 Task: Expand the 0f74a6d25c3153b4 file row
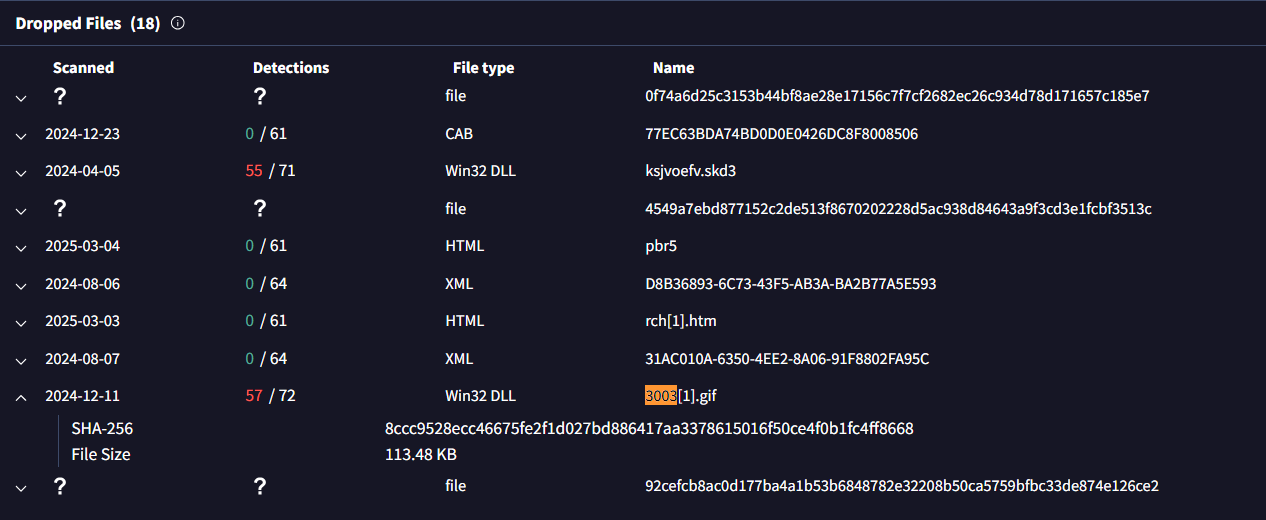20,97
